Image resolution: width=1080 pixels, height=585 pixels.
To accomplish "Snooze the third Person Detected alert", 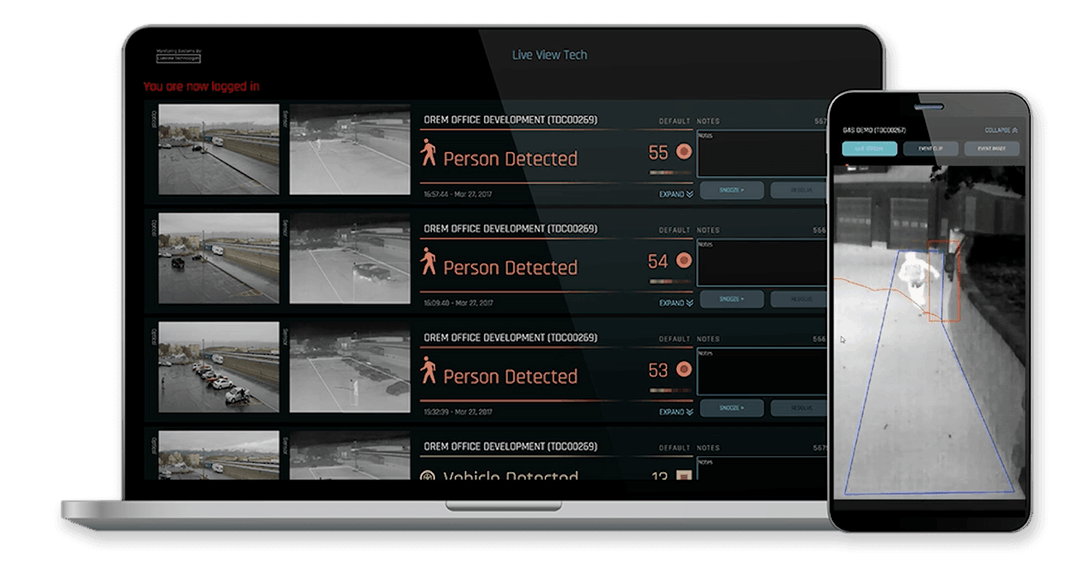I will pyautogui.click(x=732, y=408).
